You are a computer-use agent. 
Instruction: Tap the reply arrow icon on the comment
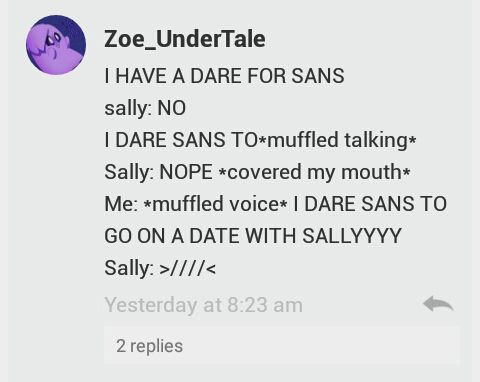click(x=438, y=303)
